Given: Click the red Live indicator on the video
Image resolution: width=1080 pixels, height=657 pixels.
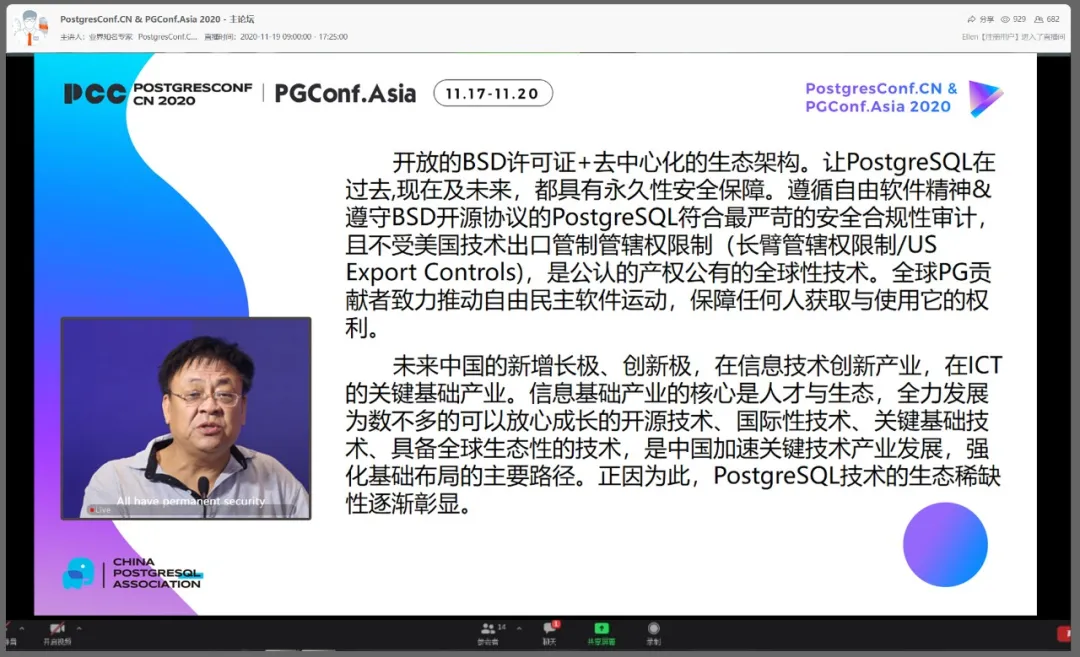Looking at the screenshot, I should pos(100,510).
